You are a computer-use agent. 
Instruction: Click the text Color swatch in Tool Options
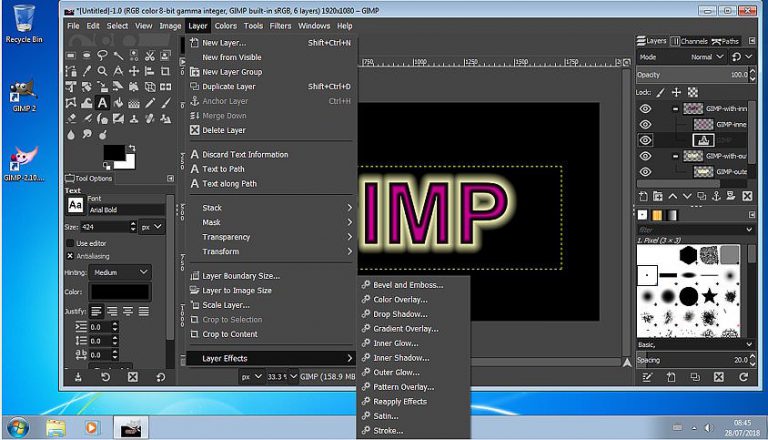(x=120, y=292)
